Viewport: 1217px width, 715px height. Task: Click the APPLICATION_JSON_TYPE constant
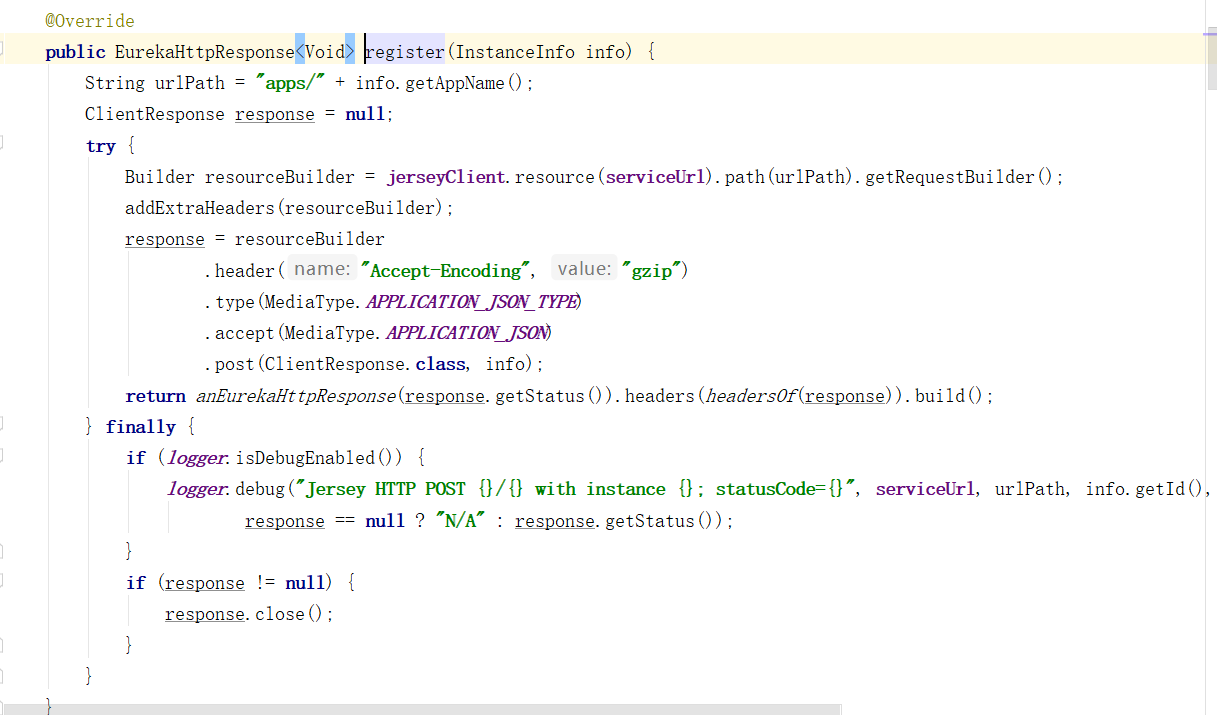pyautogui.click(x=473, y=302)
